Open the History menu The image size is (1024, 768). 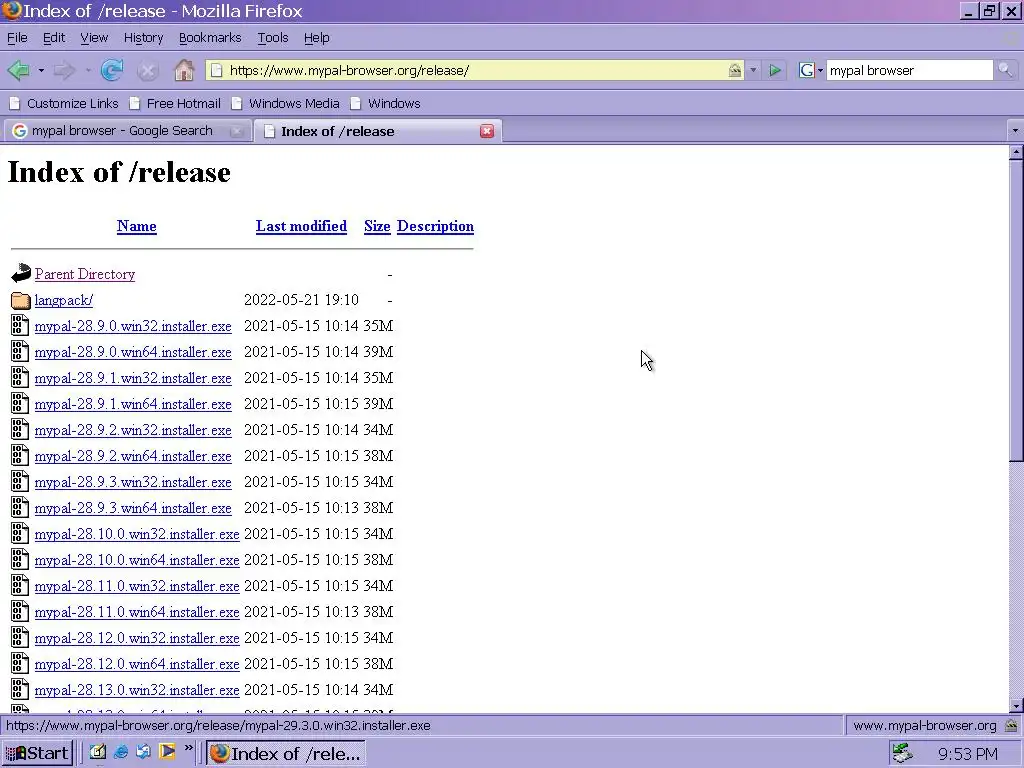click(144, 38)
